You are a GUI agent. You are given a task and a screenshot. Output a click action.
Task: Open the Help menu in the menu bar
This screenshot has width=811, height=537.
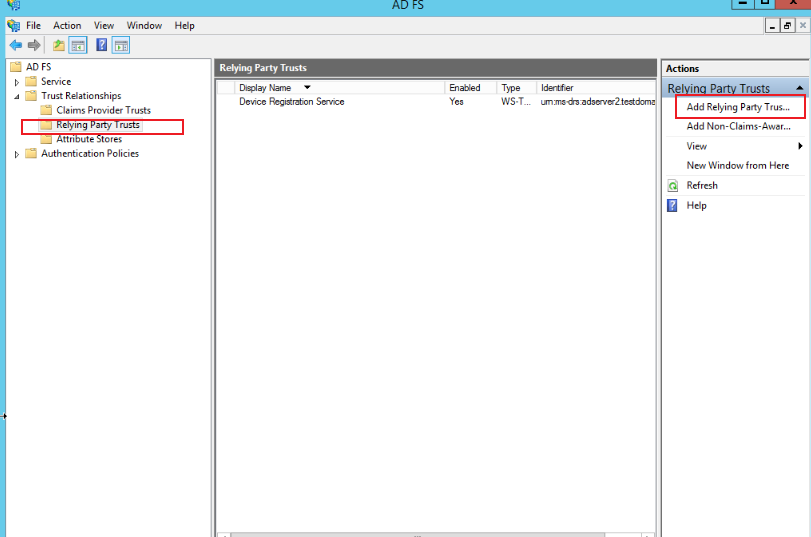(x=184, y=25)
